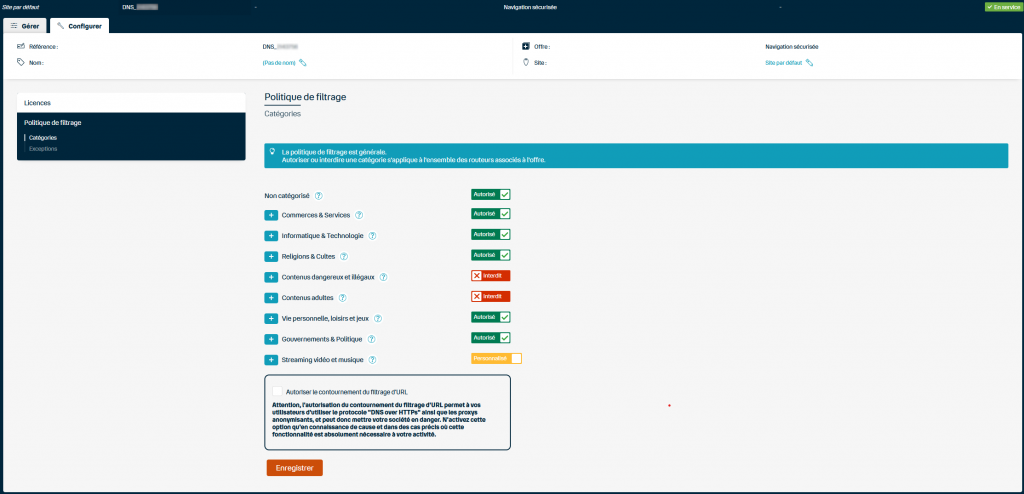1024x494 pixels.
Task: Enable Autoriser le contournement du filtrage d'URL
Action: pos(277,391)
